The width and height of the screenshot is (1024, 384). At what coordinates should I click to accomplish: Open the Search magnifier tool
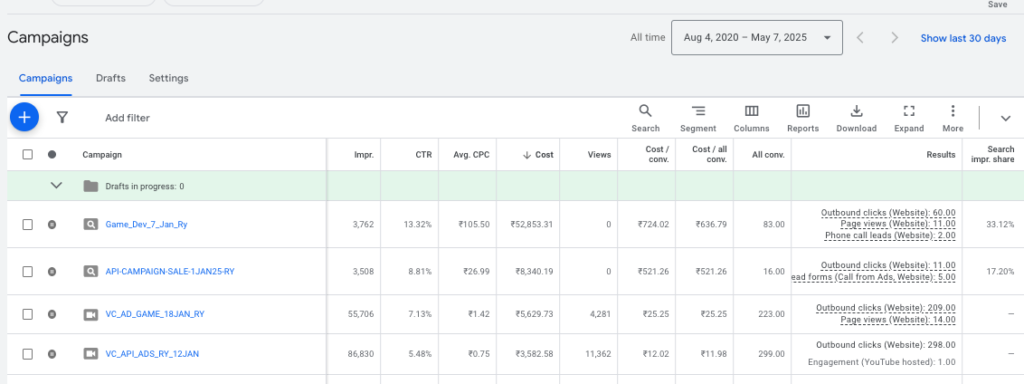click(645, 118)
